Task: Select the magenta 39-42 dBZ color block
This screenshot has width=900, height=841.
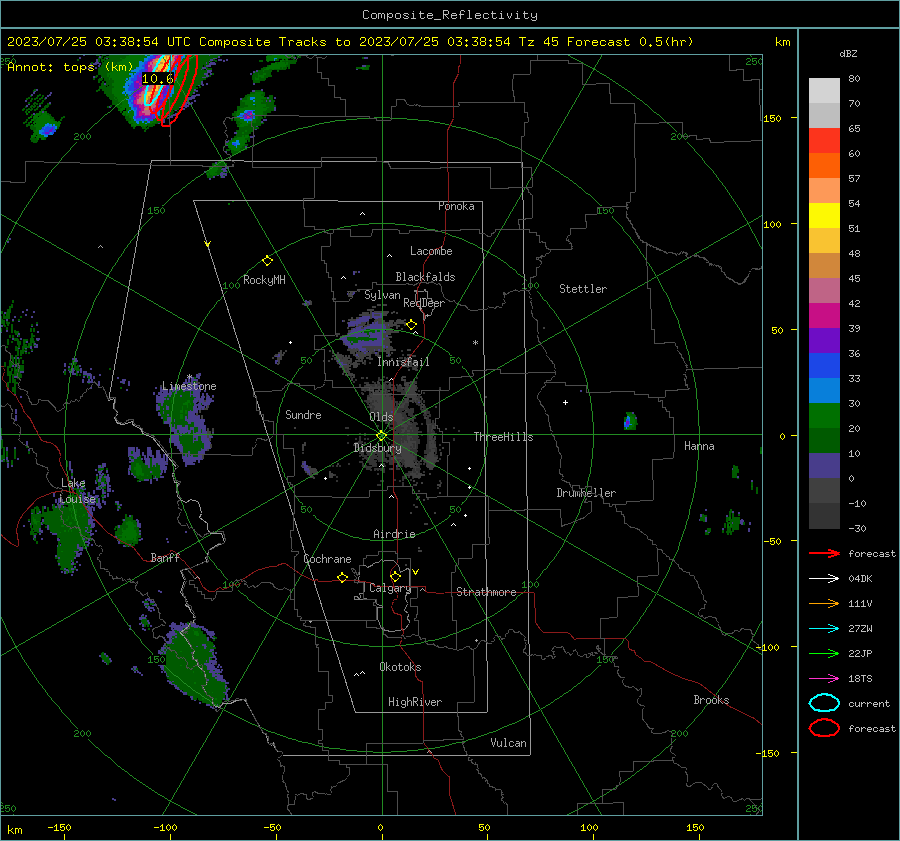Action: tap(824, 316)
